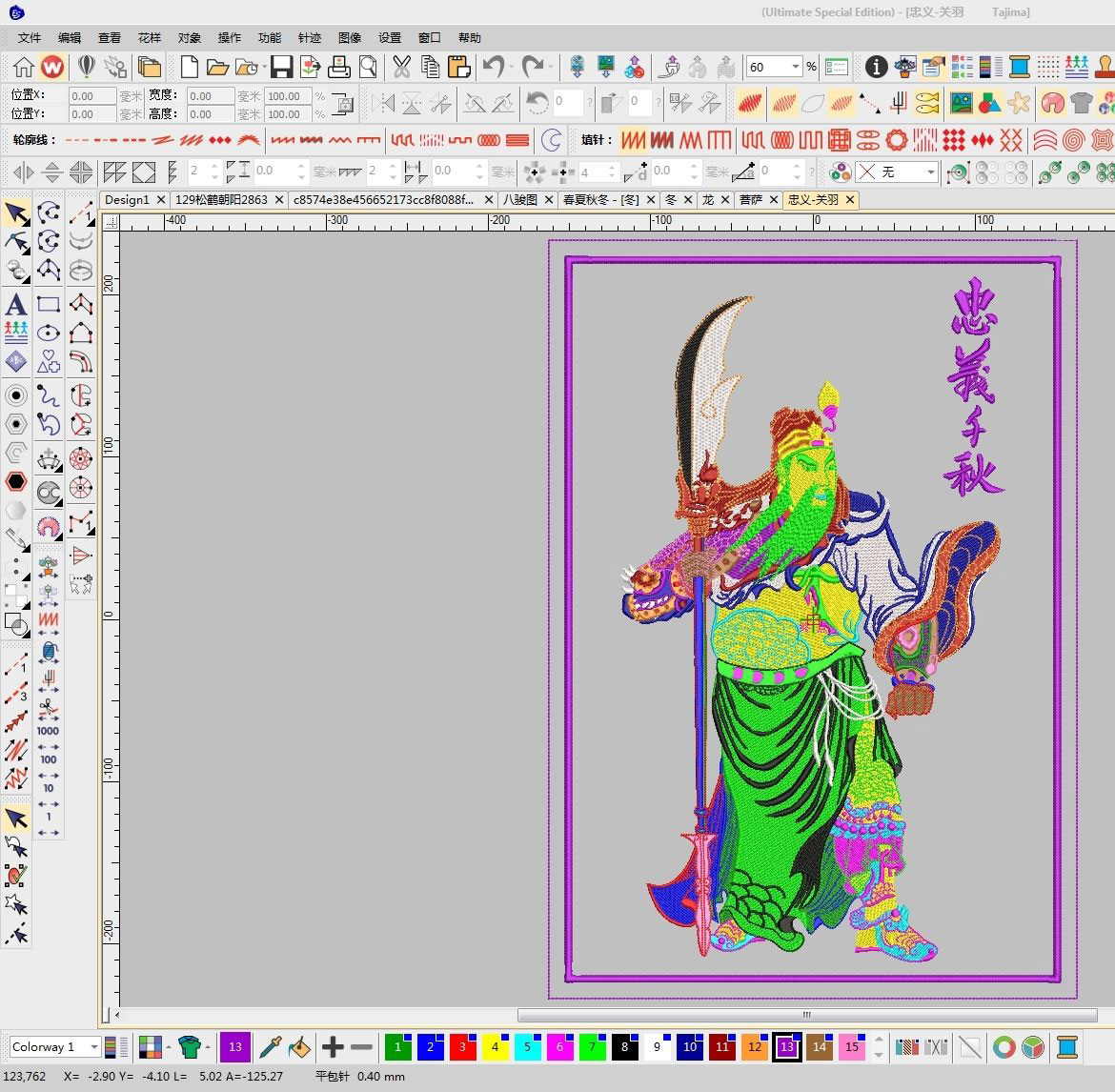Click the 高度 height input field

(x=211, y=113)
